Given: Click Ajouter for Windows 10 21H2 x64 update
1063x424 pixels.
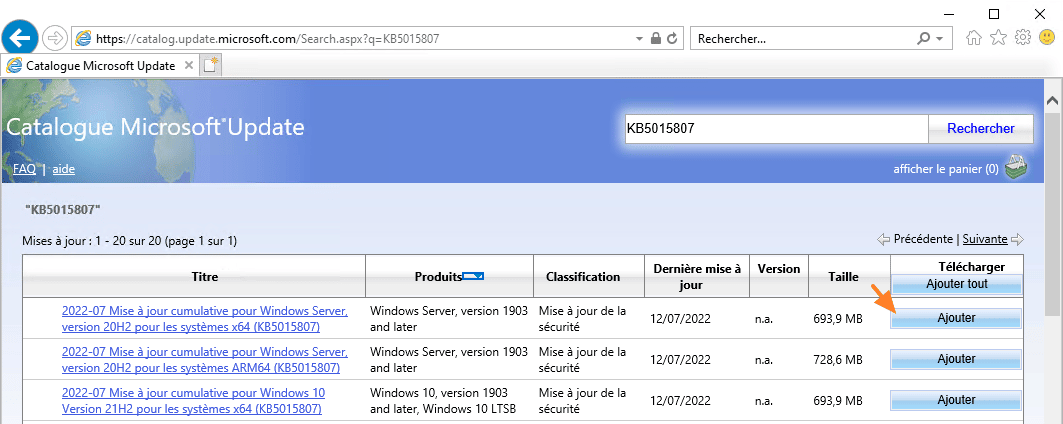Looking at the screenshot, I should coord(956,401).
